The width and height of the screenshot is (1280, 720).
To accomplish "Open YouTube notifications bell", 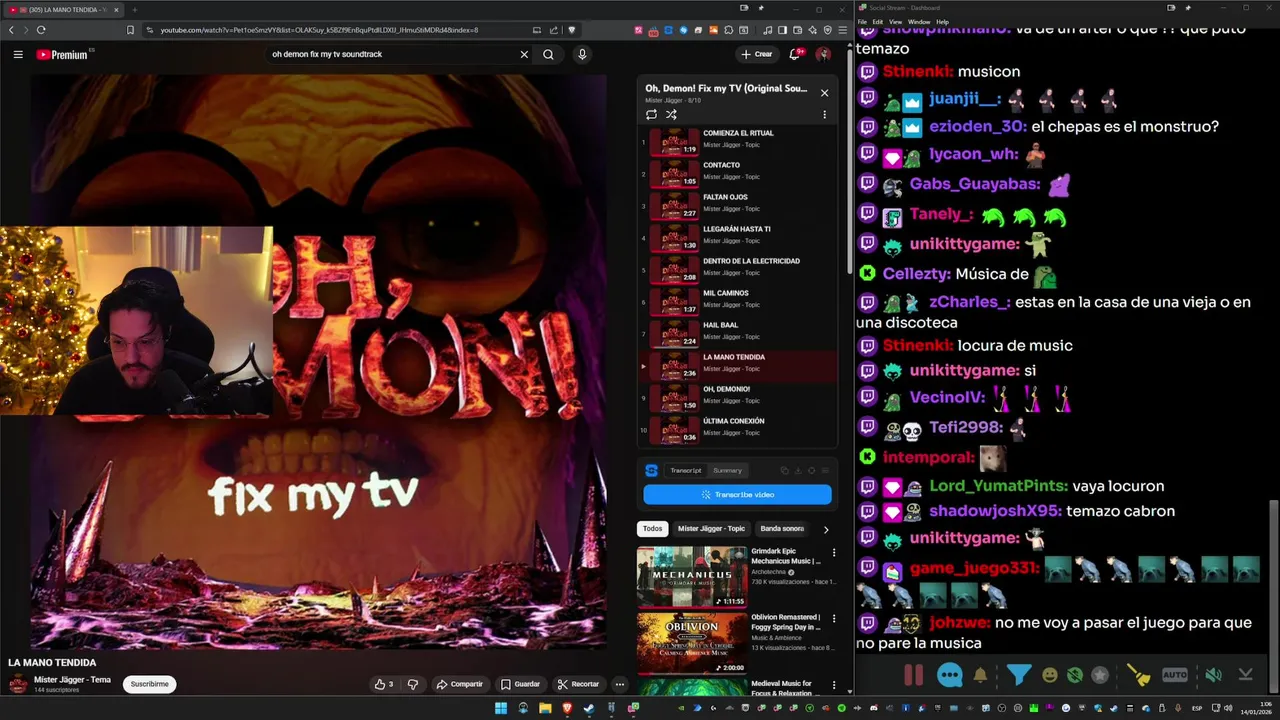I will [795, 54].
